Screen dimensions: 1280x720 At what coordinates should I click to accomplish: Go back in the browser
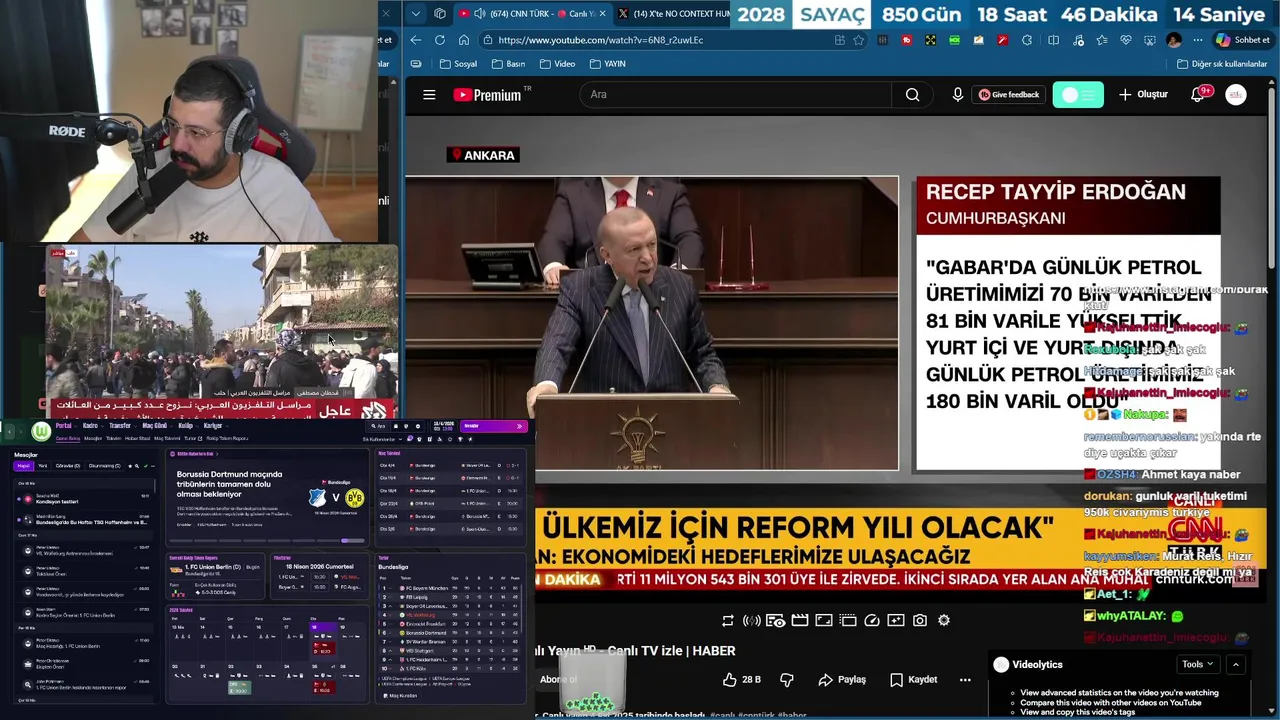coord(416,40)
